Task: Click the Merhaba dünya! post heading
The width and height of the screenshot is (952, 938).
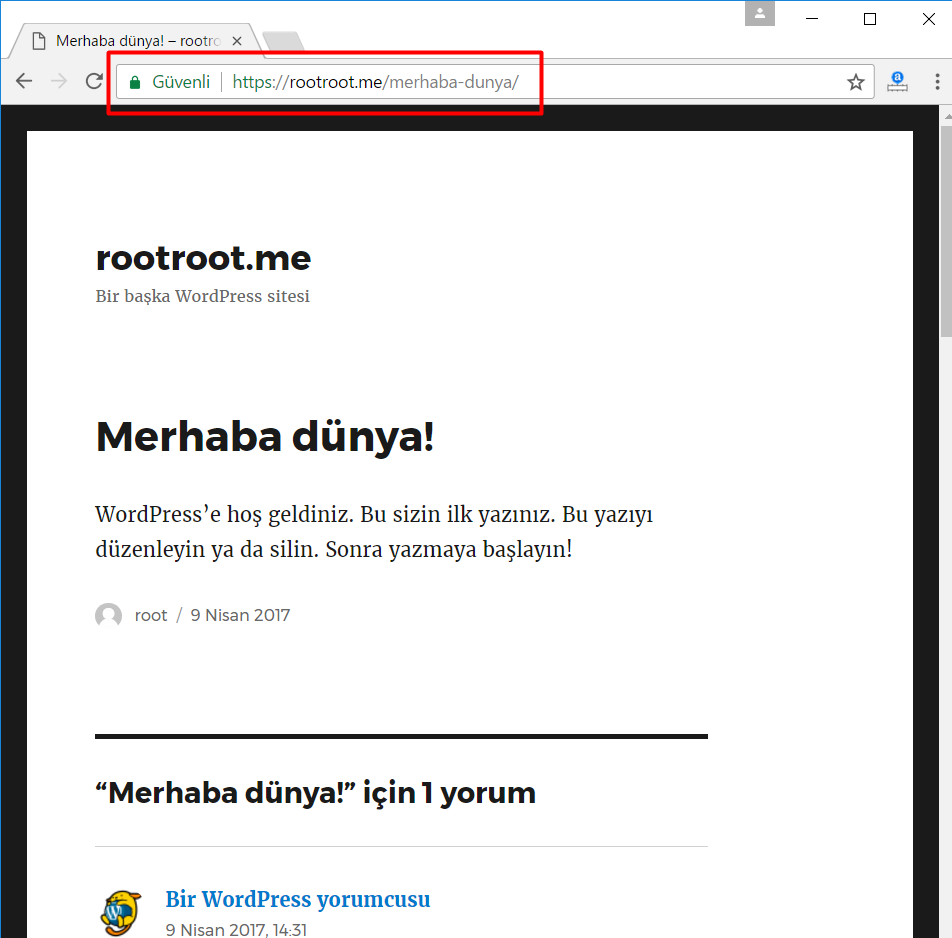Action: 265,437
